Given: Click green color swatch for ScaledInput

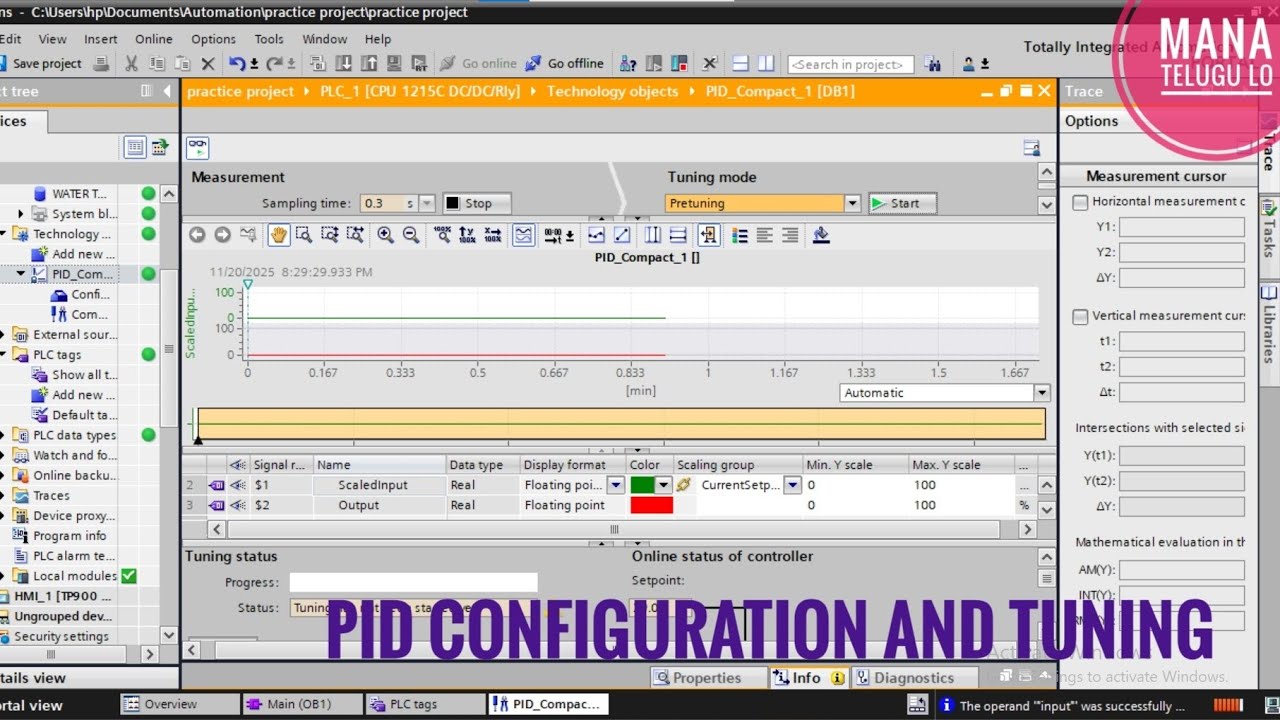Looking at the screenshot, I should tap(642, 485).
